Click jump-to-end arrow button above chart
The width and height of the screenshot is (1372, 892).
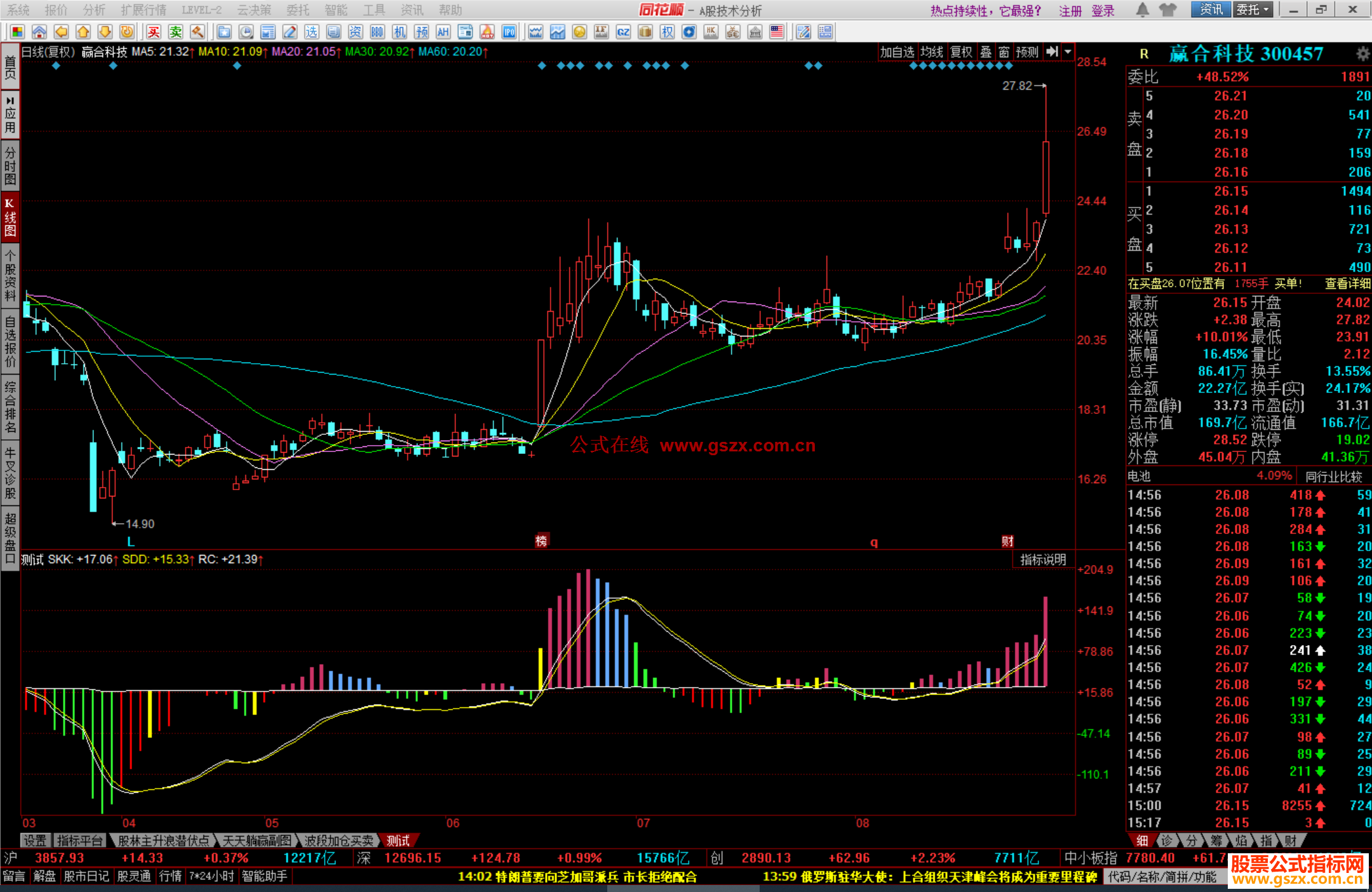point(1053,52)
